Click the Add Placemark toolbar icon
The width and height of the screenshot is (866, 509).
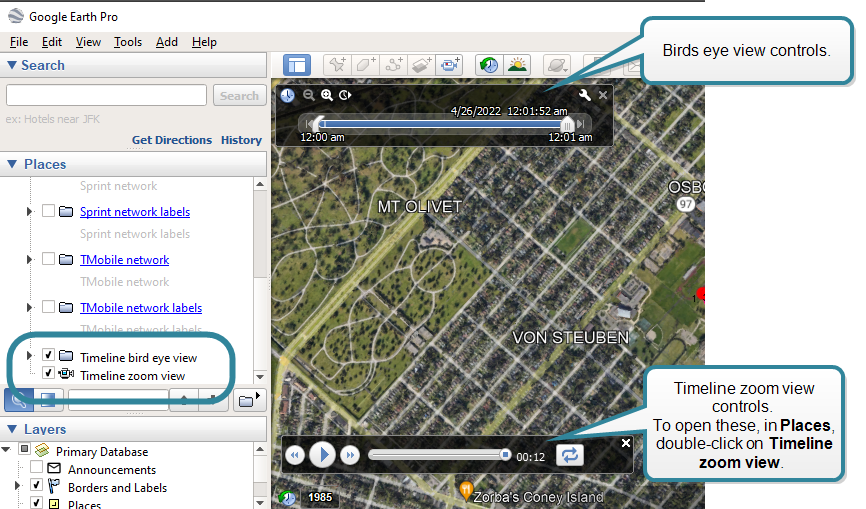coord(337,65)
